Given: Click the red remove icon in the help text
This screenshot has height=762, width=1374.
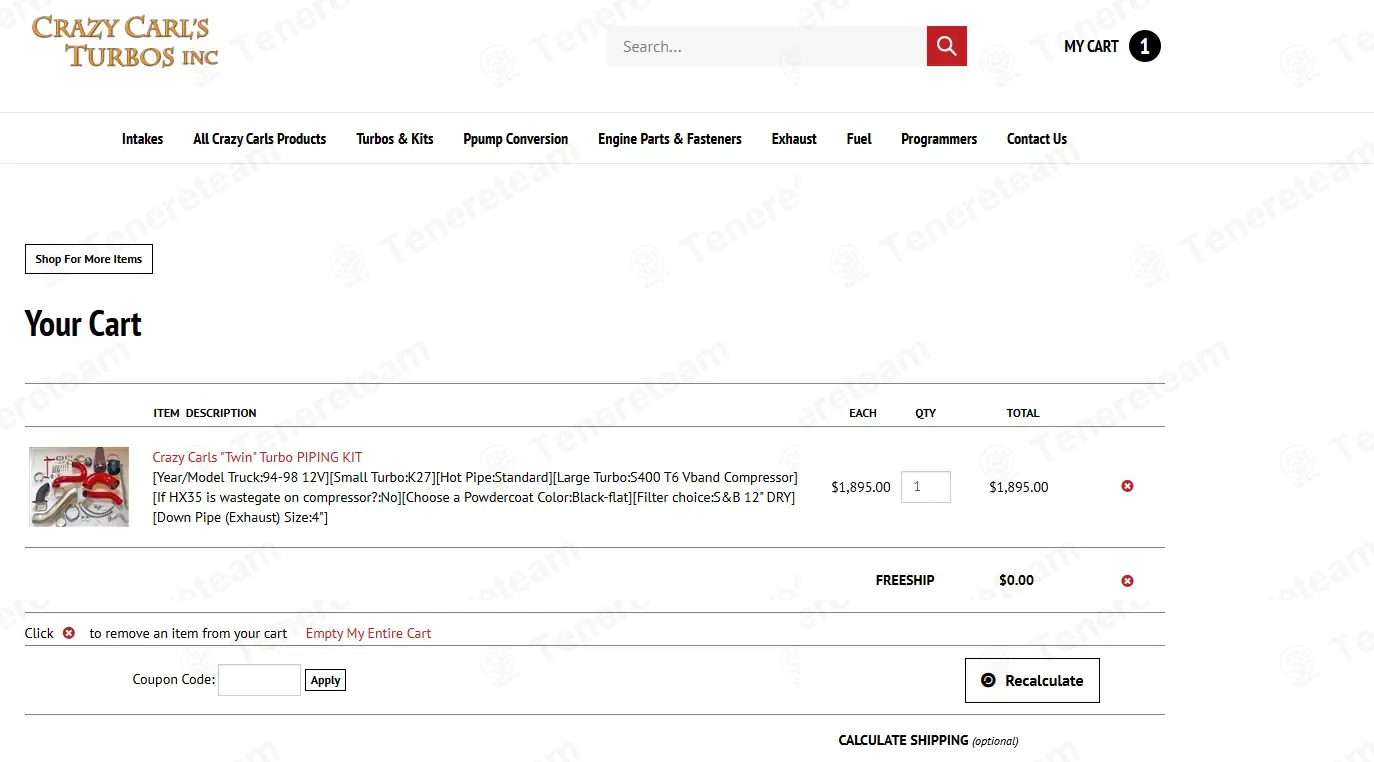Looking at the screenshot, I should point(69,633).
